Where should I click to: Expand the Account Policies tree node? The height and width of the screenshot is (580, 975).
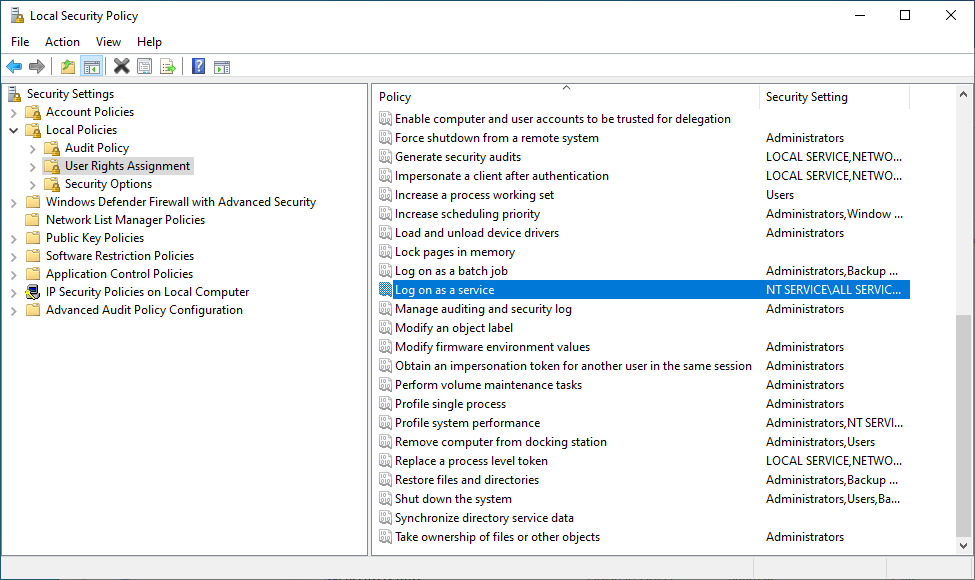[x=14, y=112]
